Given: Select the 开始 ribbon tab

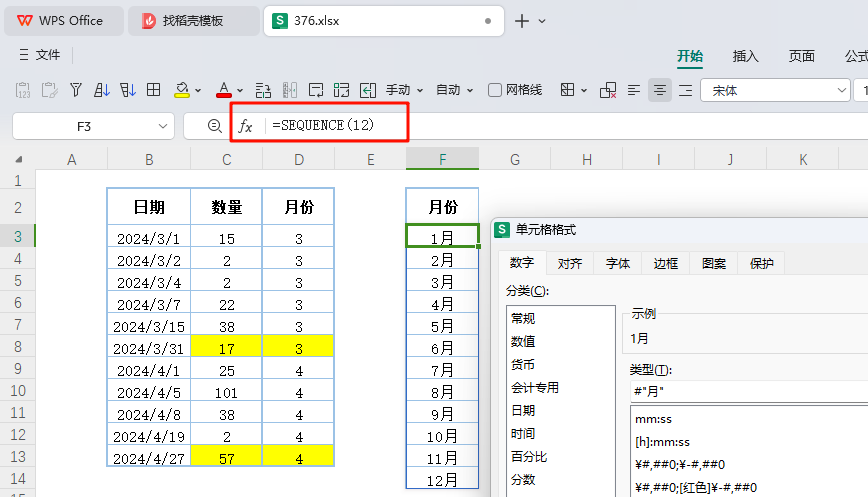Looking at the screenshot, I should coord(690,56).
